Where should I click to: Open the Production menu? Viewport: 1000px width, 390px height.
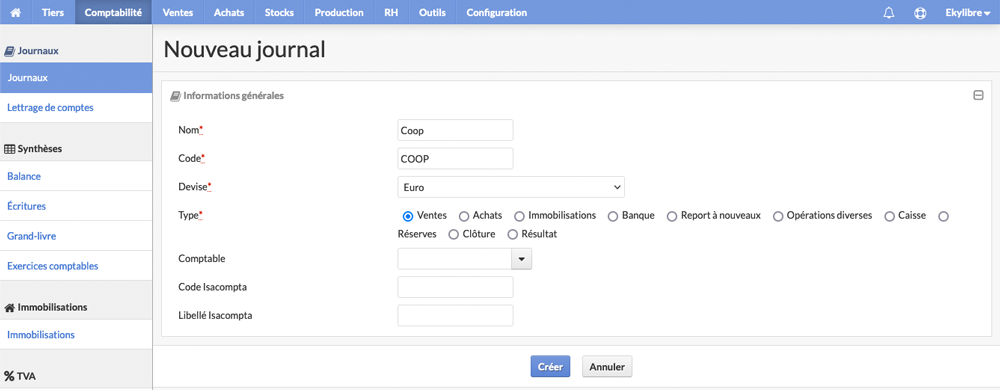(339, 13)
